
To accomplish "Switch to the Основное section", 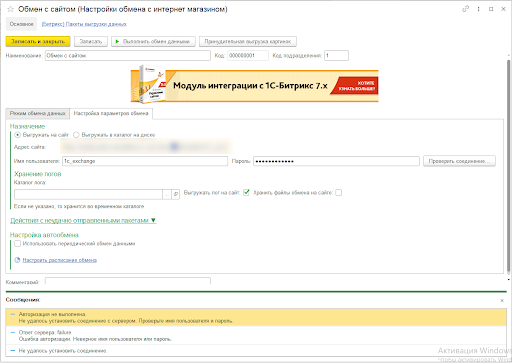I will 21,24.
